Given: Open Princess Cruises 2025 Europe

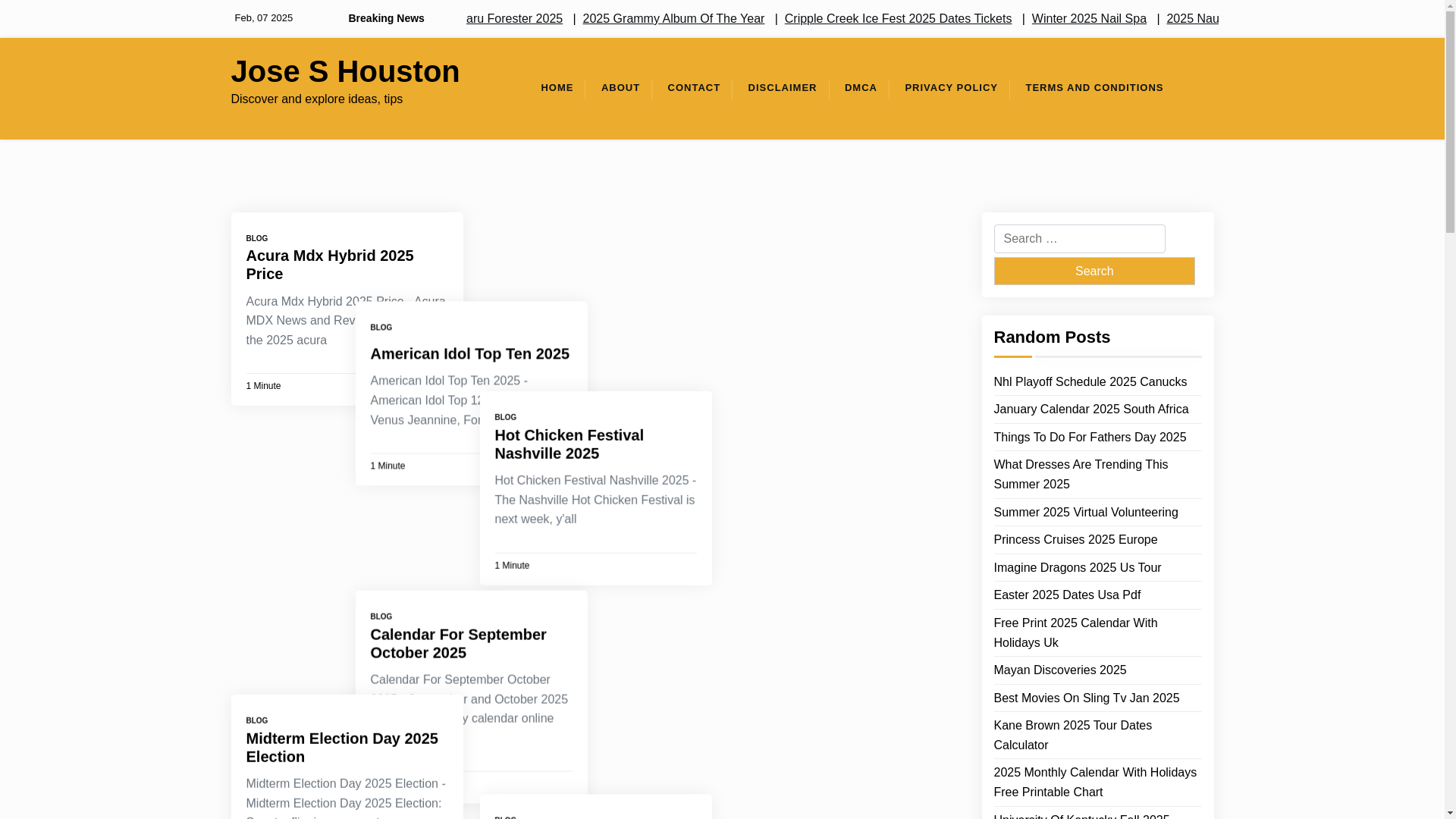Looking at the screenshot, I should click(x=1075, y=540).
